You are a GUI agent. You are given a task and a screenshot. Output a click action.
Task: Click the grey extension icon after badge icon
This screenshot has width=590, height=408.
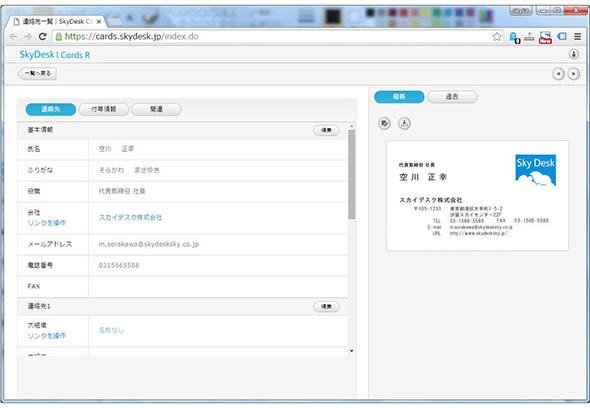(529, 37)
